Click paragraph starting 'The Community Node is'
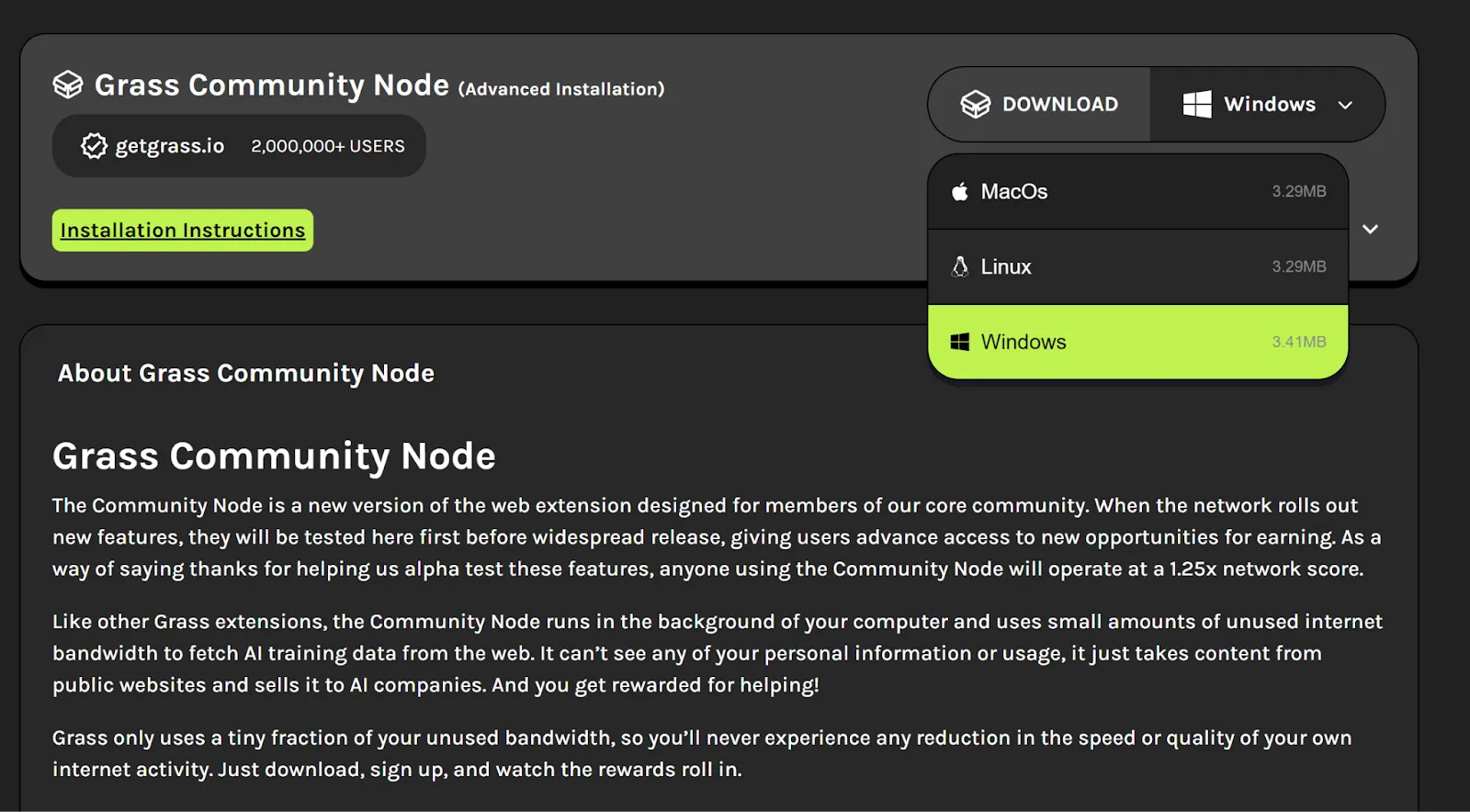 [x=717, y=537]
